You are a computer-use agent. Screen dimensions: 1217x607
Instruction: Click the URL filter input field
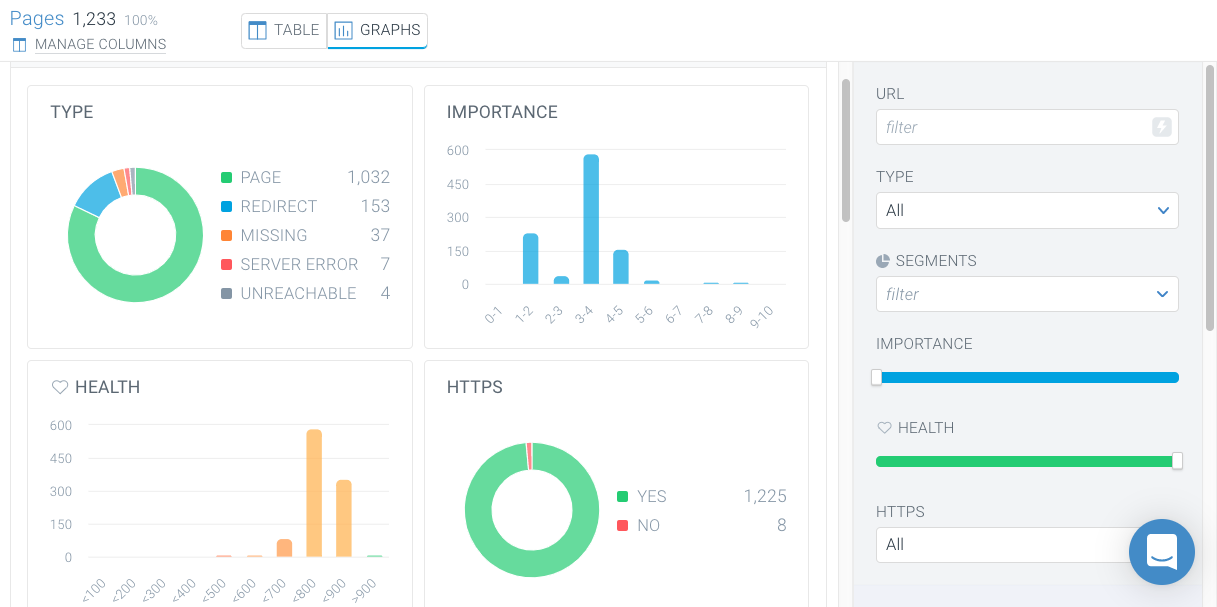pyautogui.click(x=1027, y=127)
